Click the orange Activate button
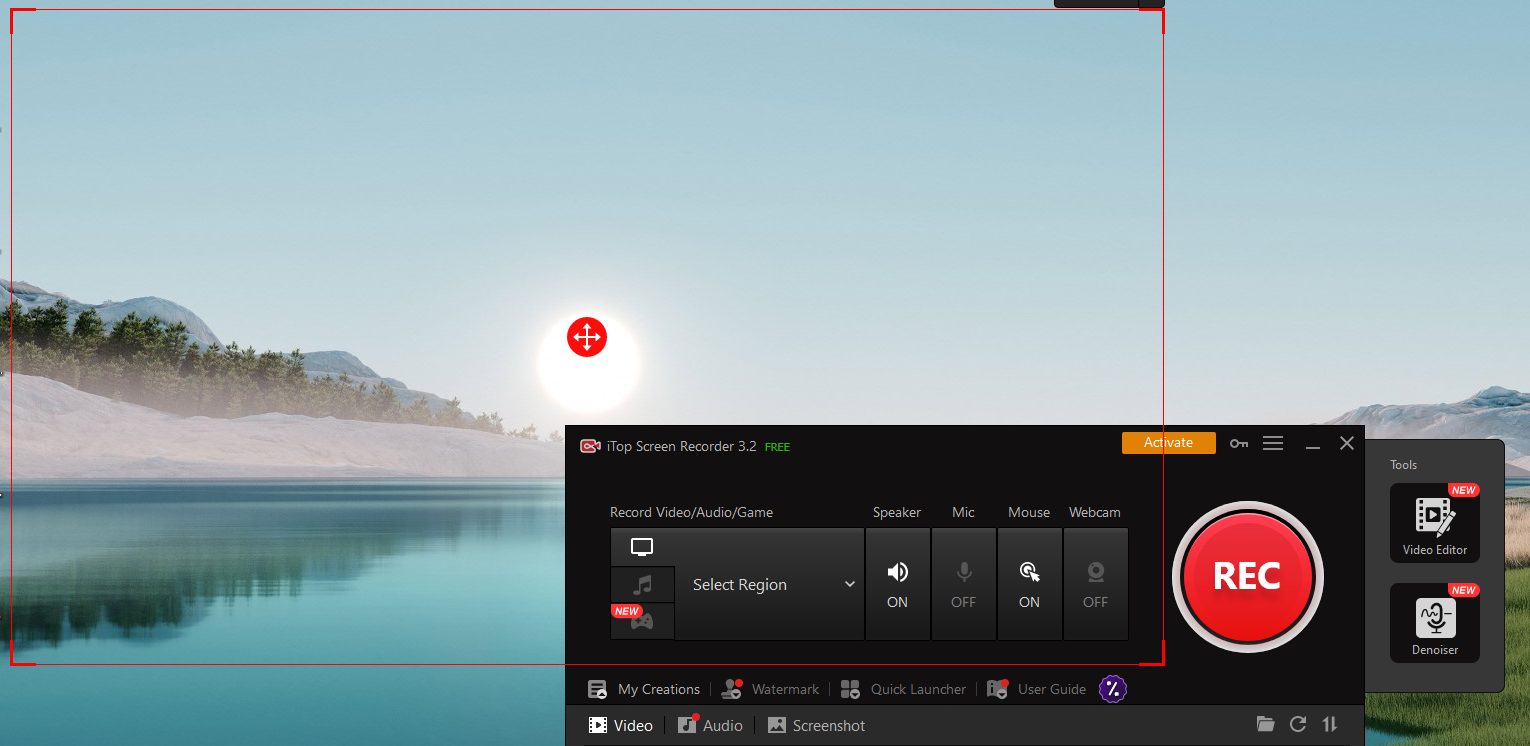1530x746 pixels. [1168, 443]
